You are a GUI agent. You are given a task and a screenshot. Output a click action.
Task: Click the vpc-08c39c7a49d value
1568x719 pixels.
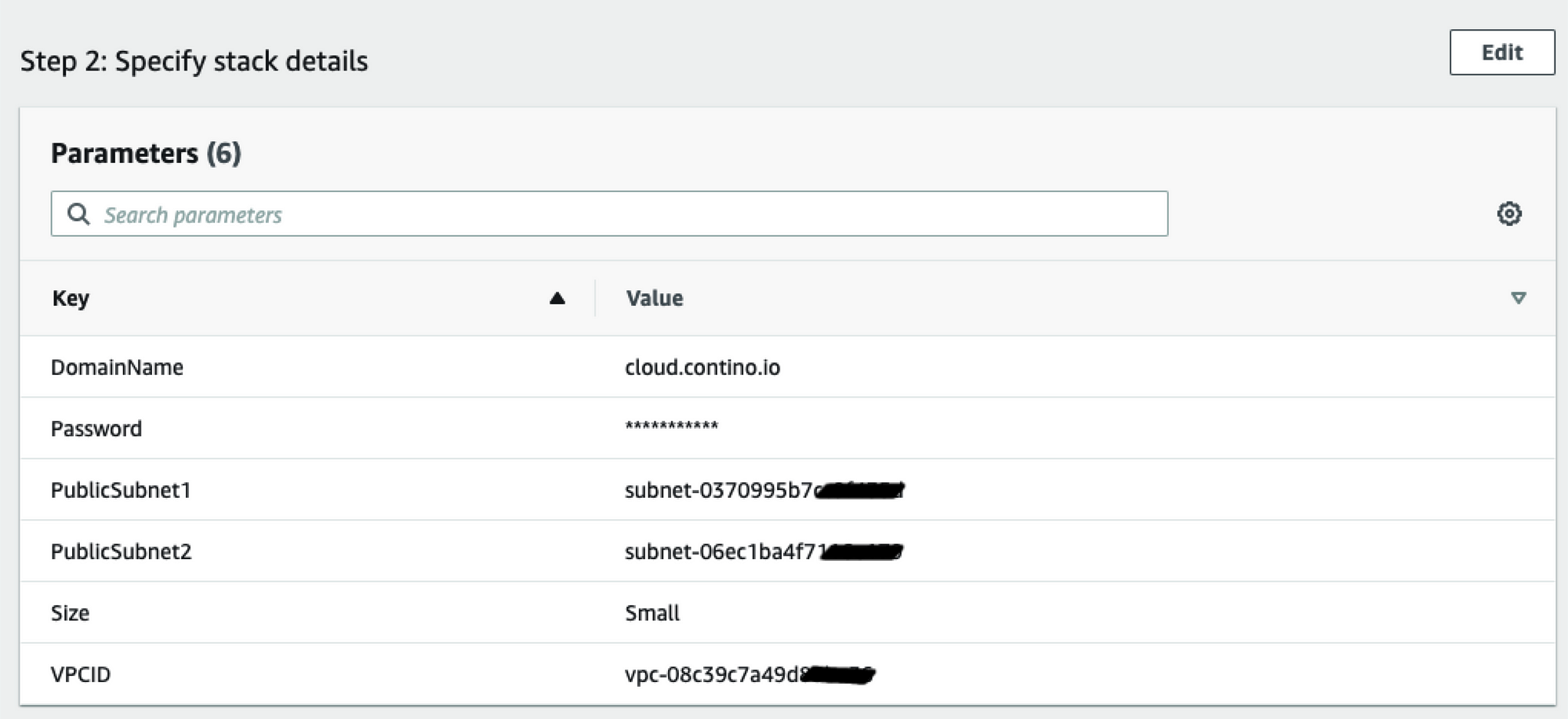click(x=750, y=674)
